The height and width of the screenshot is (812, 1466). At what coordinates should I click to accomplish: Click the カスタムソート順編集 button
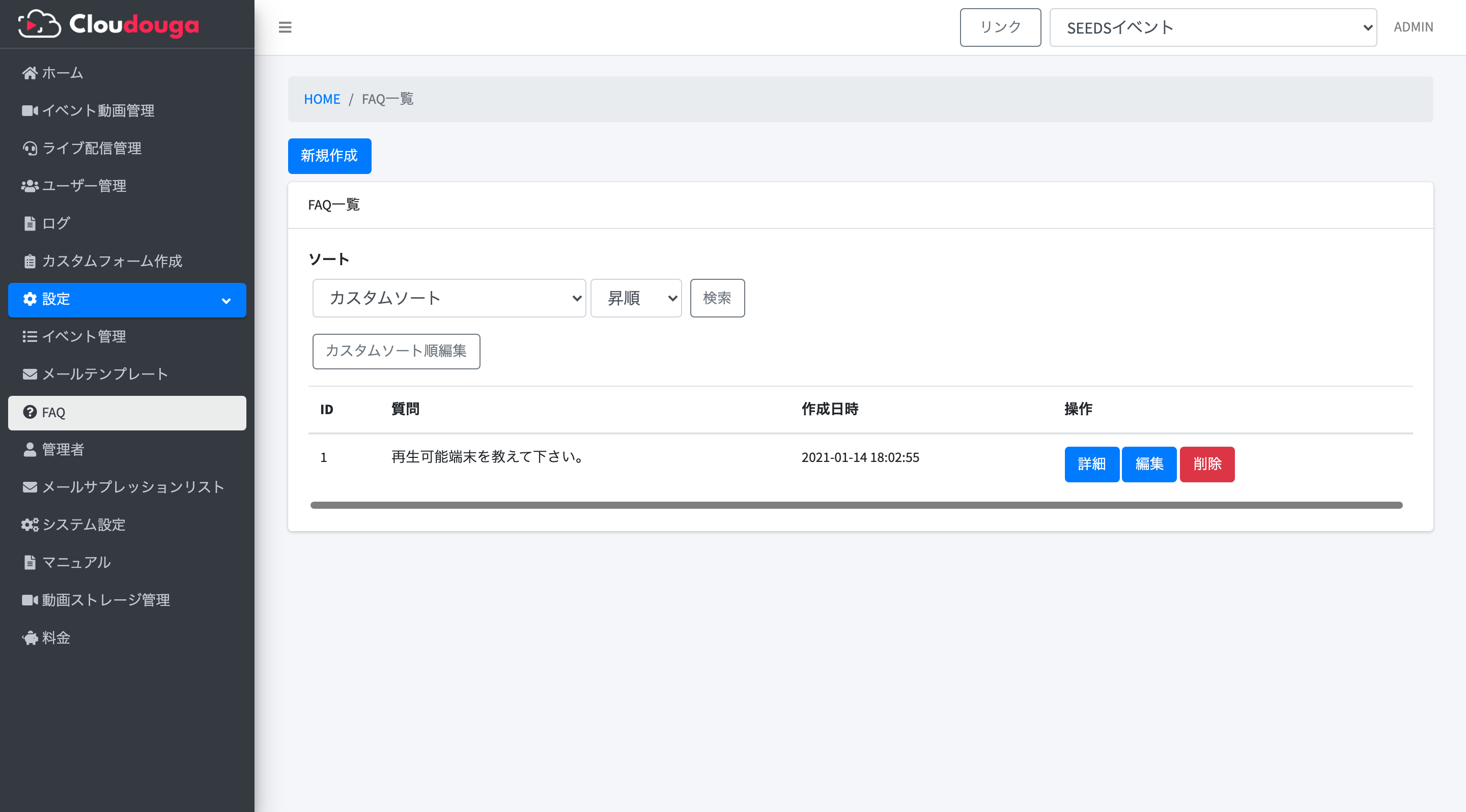pyautogui.click(x=396, y=352)
